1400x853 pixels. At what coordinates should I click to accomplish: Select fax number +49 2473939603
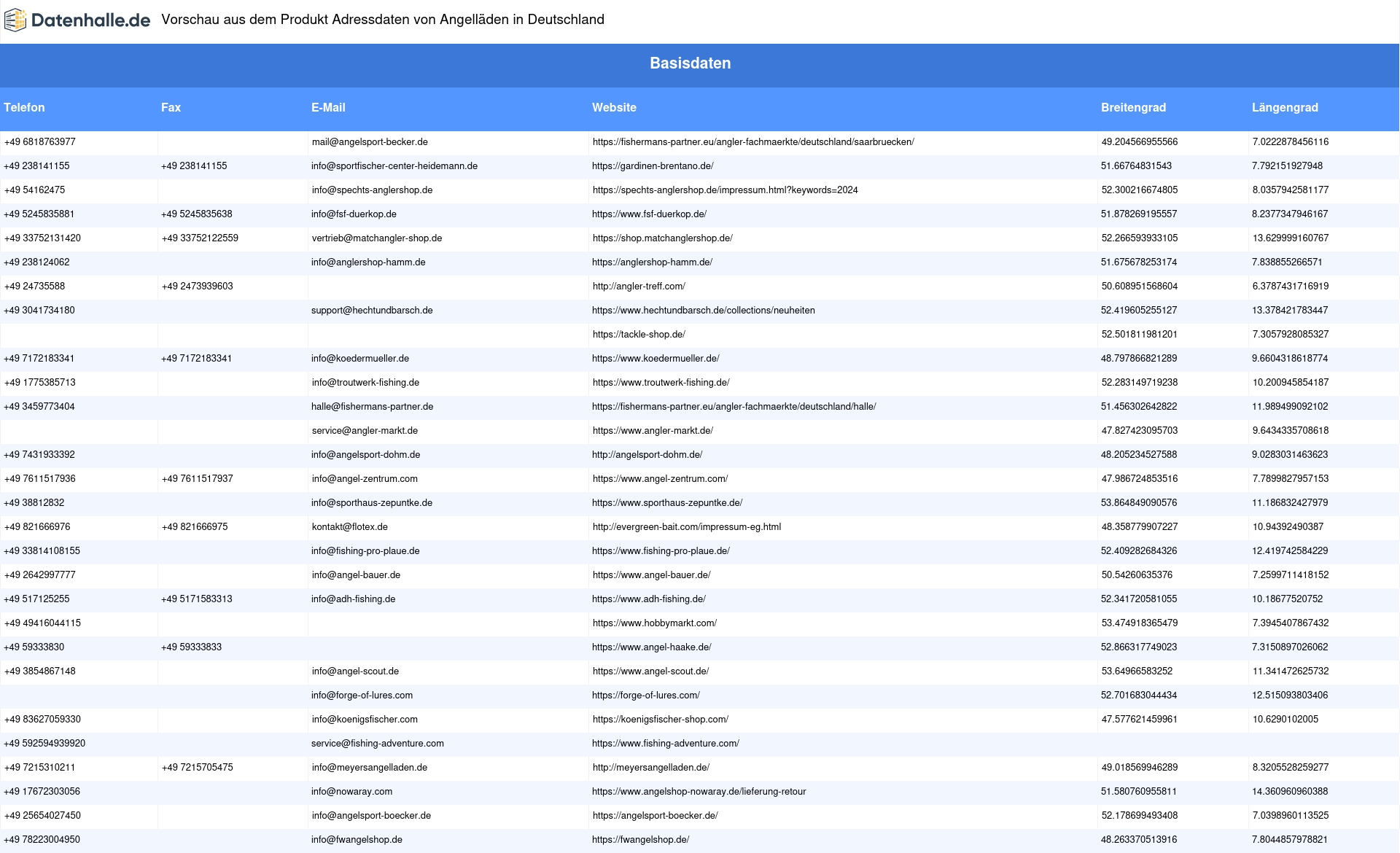tap(198, 287)
